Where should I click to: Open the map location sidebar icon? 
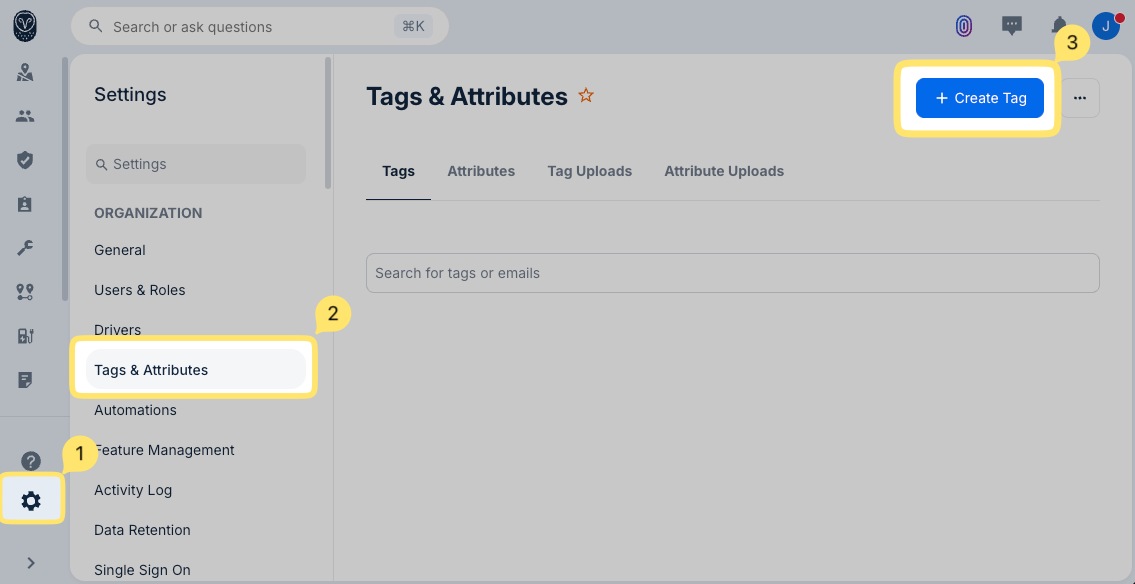(x=25, y=72)
